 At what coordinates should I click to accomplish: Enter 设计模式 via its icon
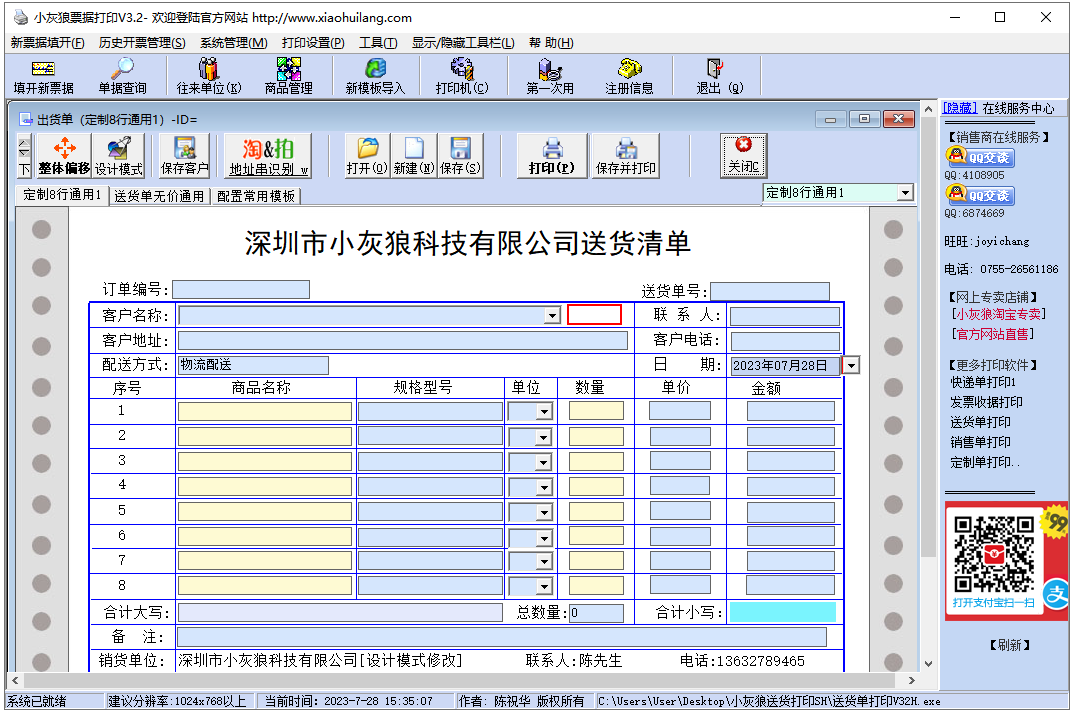[x=118, y=156]
